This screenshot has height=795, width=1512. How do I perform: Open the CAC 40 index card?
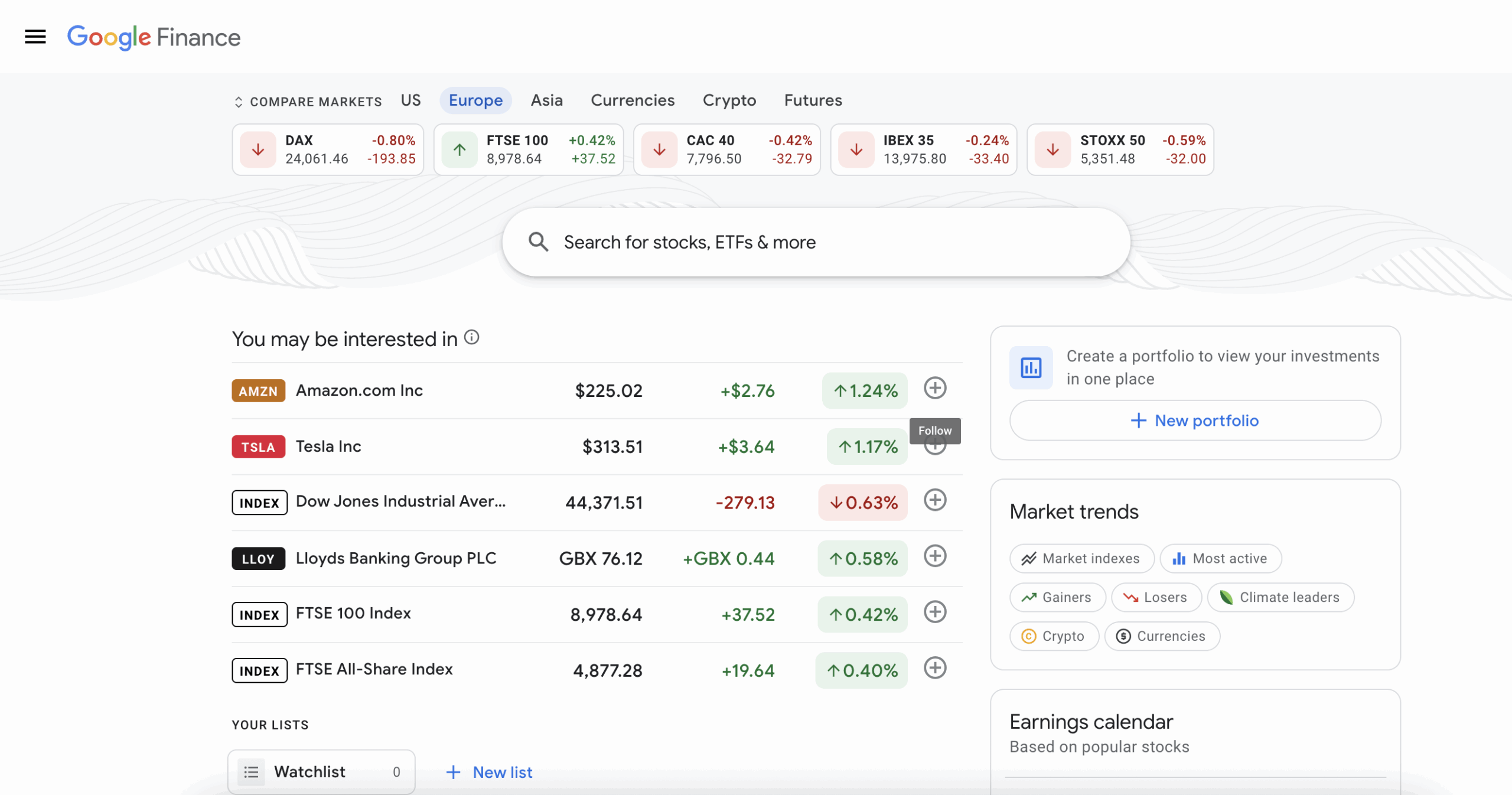click(x=726, y=149)
